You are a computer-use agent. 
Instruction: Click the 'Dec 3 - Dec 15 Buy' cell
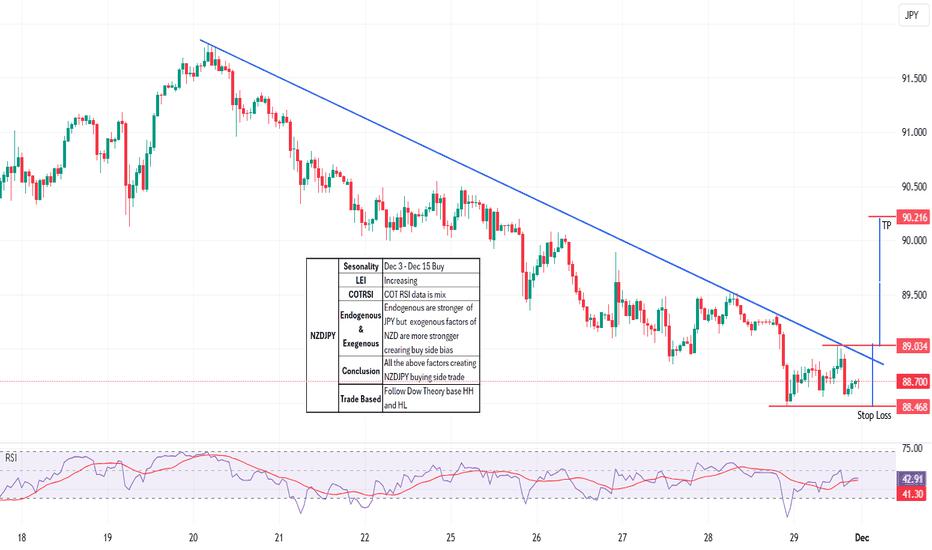(x=431, y=266)
